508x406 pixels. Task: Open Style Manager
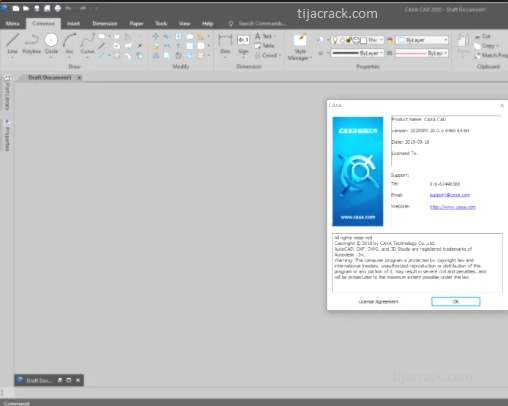pyautogui.click(x=300, y=47)
